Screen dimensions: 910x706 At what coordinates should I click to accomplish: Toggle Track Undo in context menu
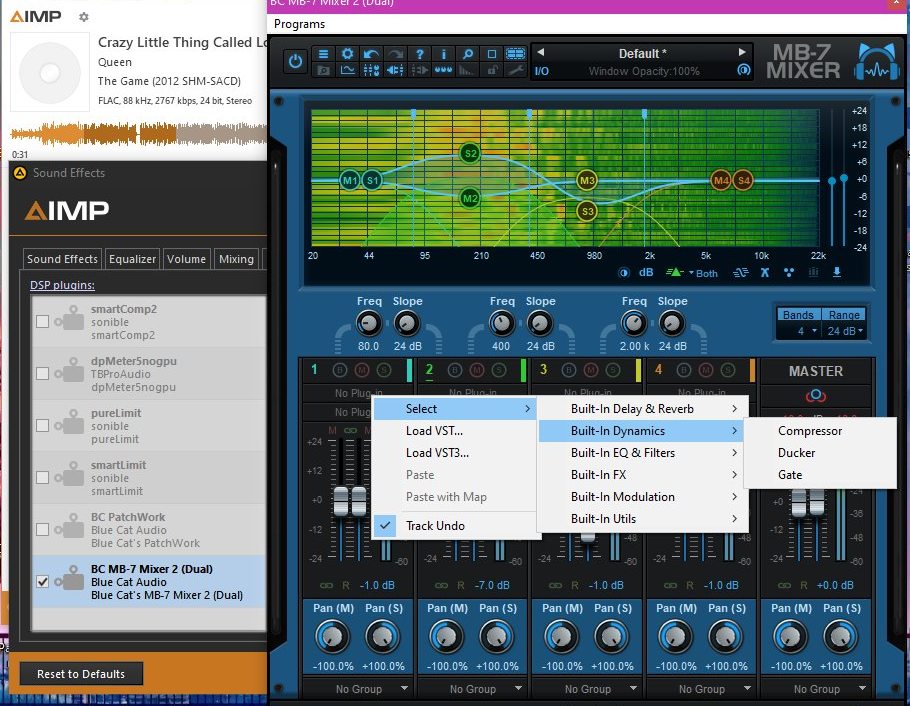tap(454, 525)
